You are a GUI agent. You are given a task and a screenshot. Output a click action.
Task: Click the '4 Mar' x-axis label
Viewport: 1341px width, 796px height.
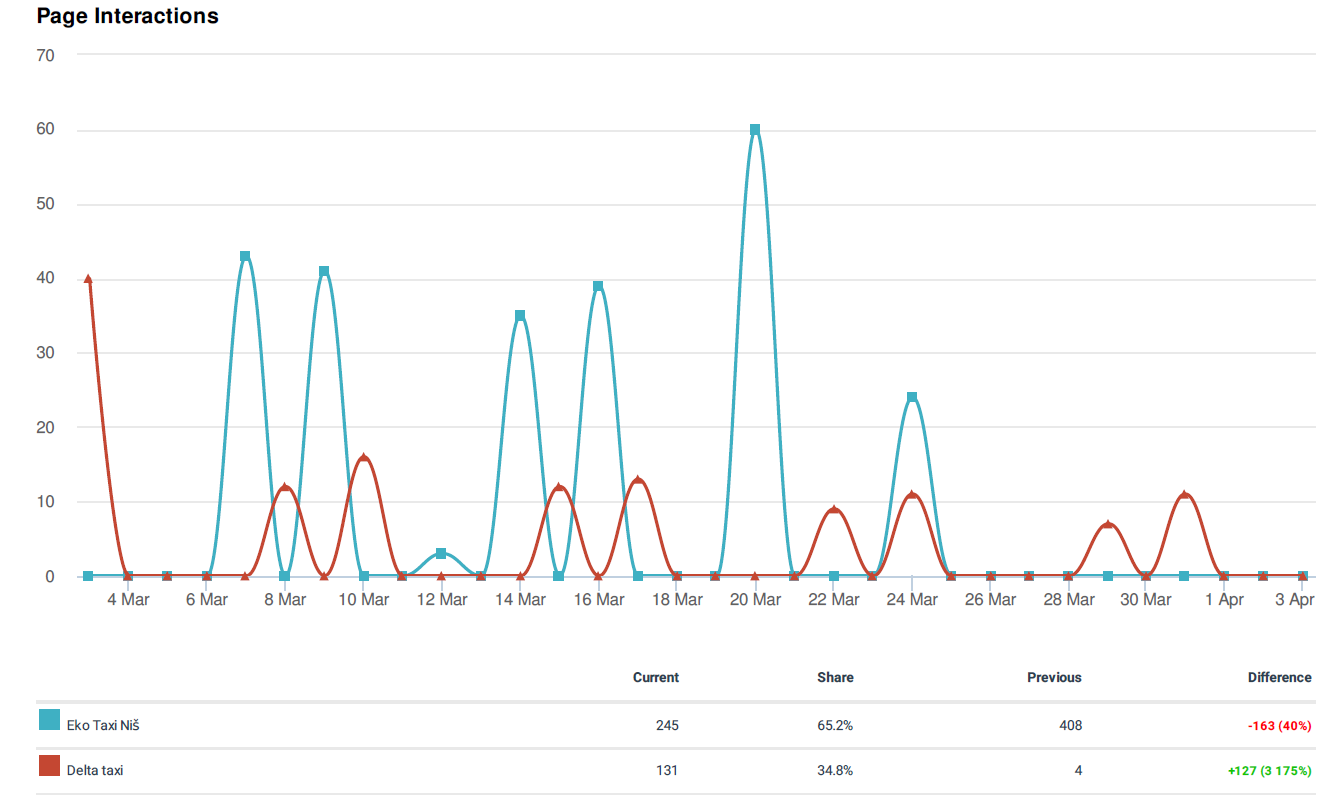(128, 600)
